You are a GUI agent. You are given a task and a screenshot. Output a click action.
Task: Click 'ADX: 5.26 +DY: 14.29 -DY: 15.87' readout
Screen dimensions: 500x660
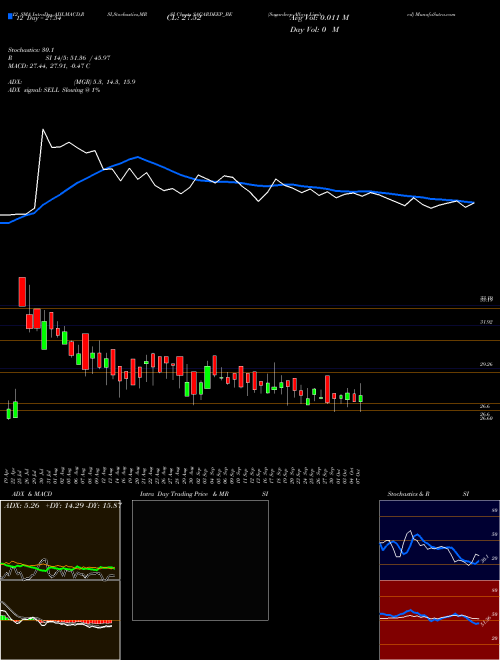tap(62, 505)
